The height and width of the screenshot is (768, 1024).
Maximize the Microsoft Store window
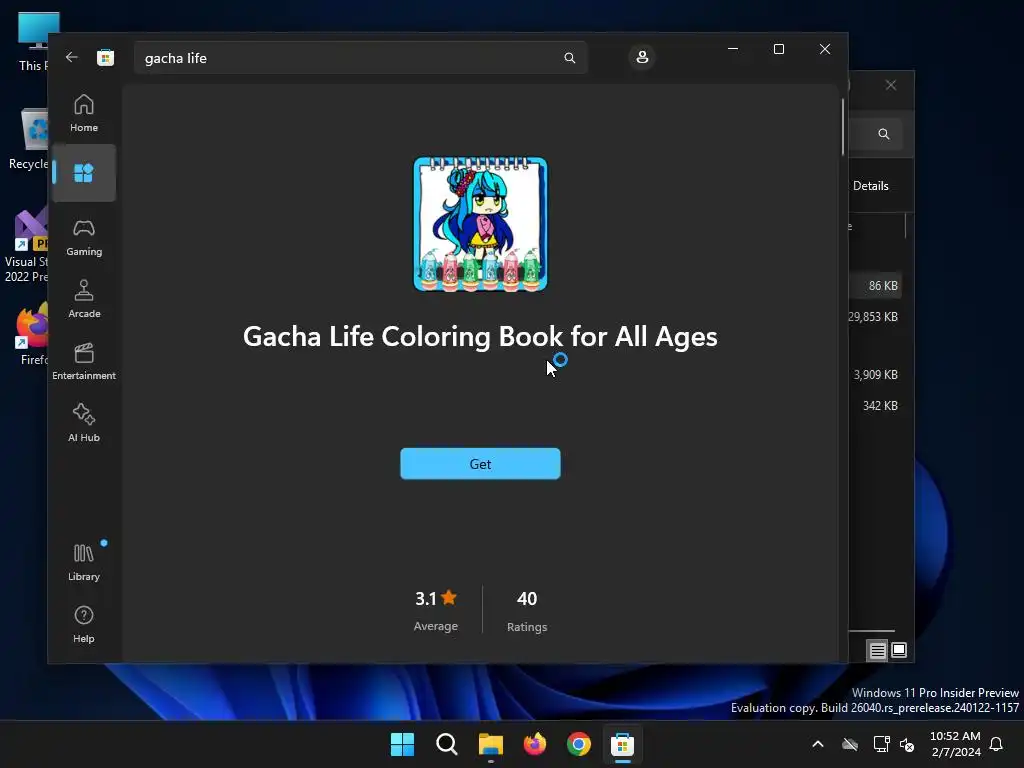click(778, 49)
